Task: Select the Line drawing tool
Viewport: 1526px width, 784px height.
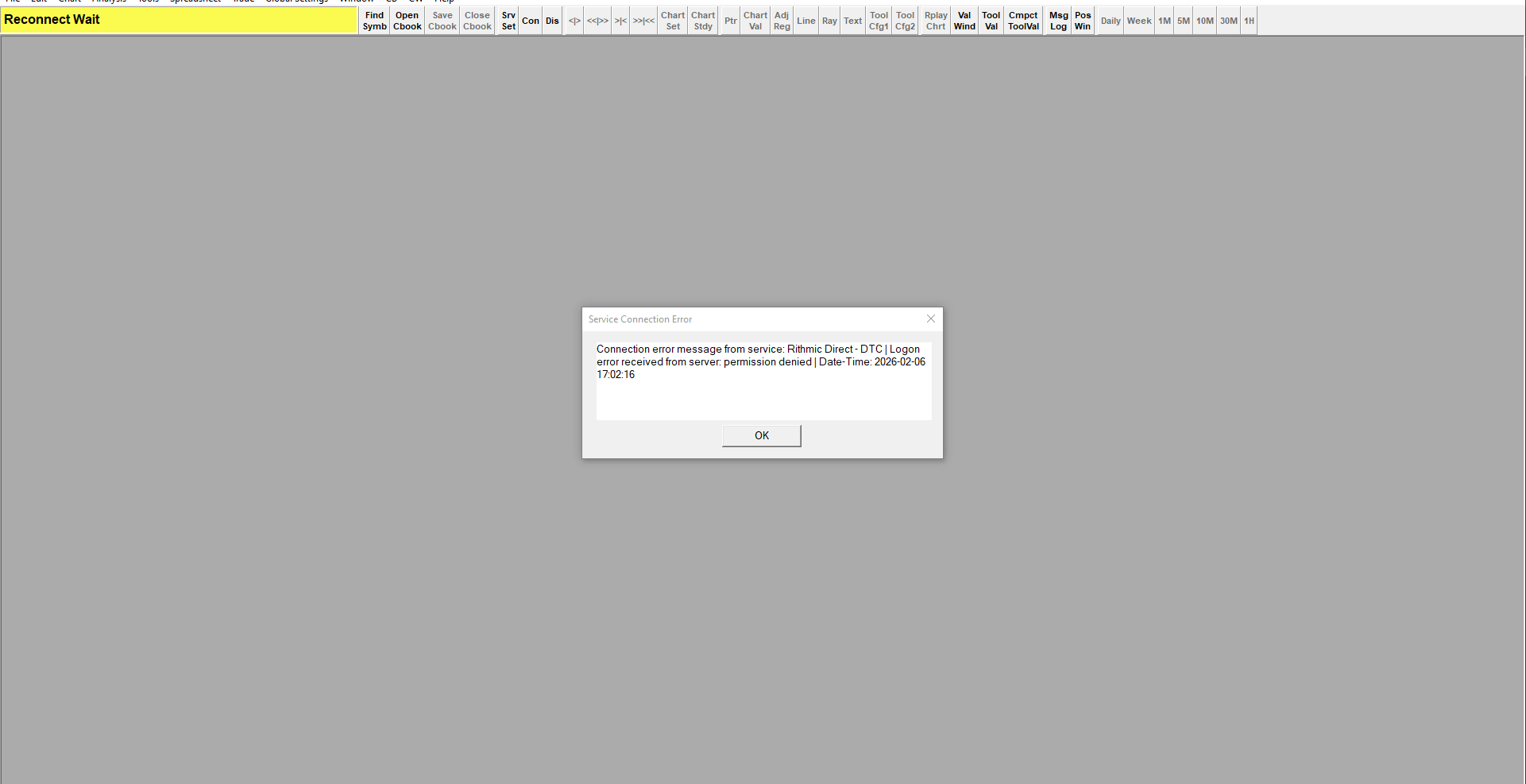Action: [x=806, y=21]
